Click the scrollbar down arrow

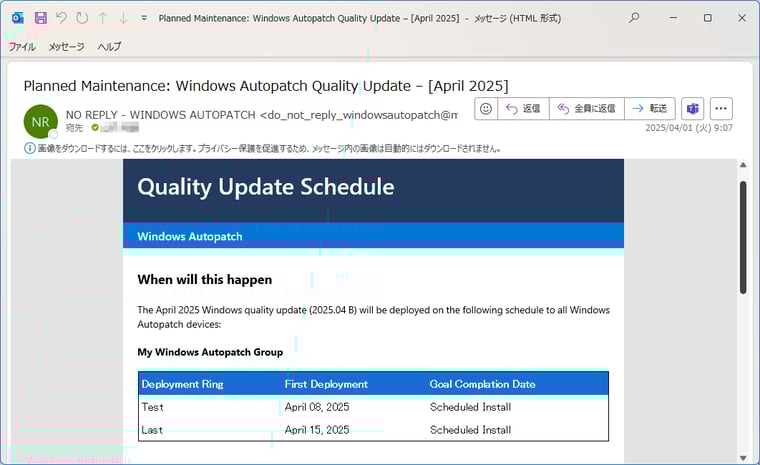pos(743,458)
